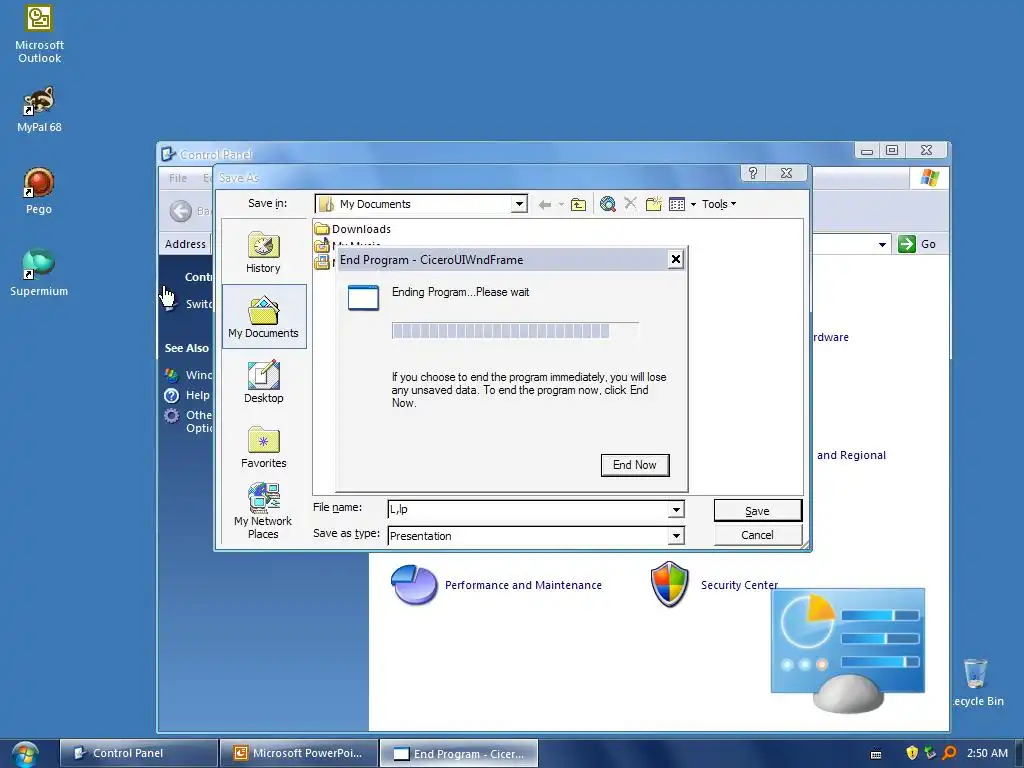The width and height of the screenshot is (1024, 768).
Task: Click the History places icon in Save As
Action: pyautogui.click(x=263, y=252)
